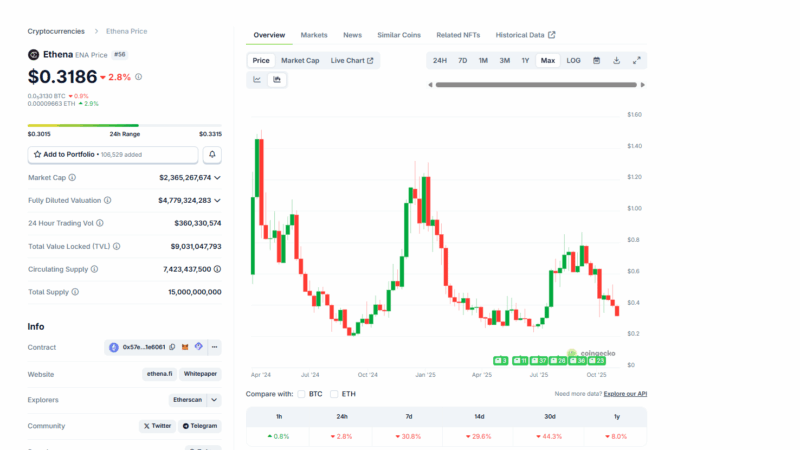Click news marker labeled 37 on chart
The height and width of the screenshot is (450, 800).
click(539, 361)
